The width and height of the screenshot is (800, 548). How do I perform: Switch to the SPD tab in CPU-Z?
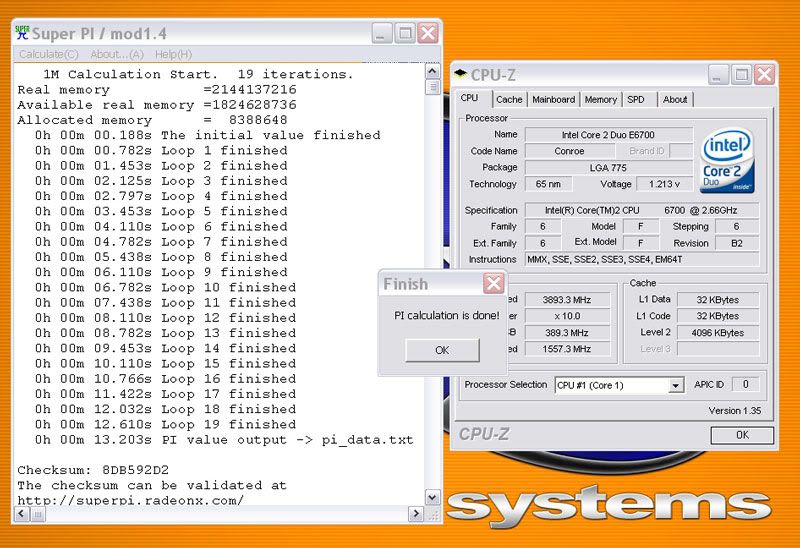click(x=636, y=99)
